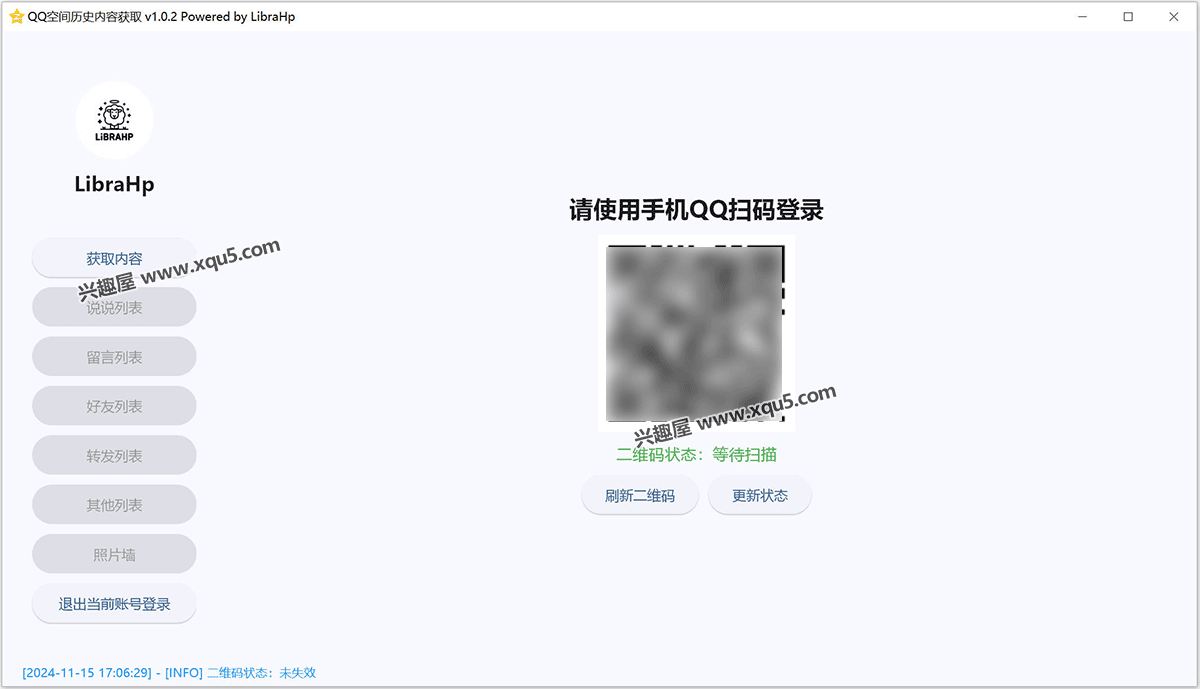Open the 照片墙 photo wall

114,554
